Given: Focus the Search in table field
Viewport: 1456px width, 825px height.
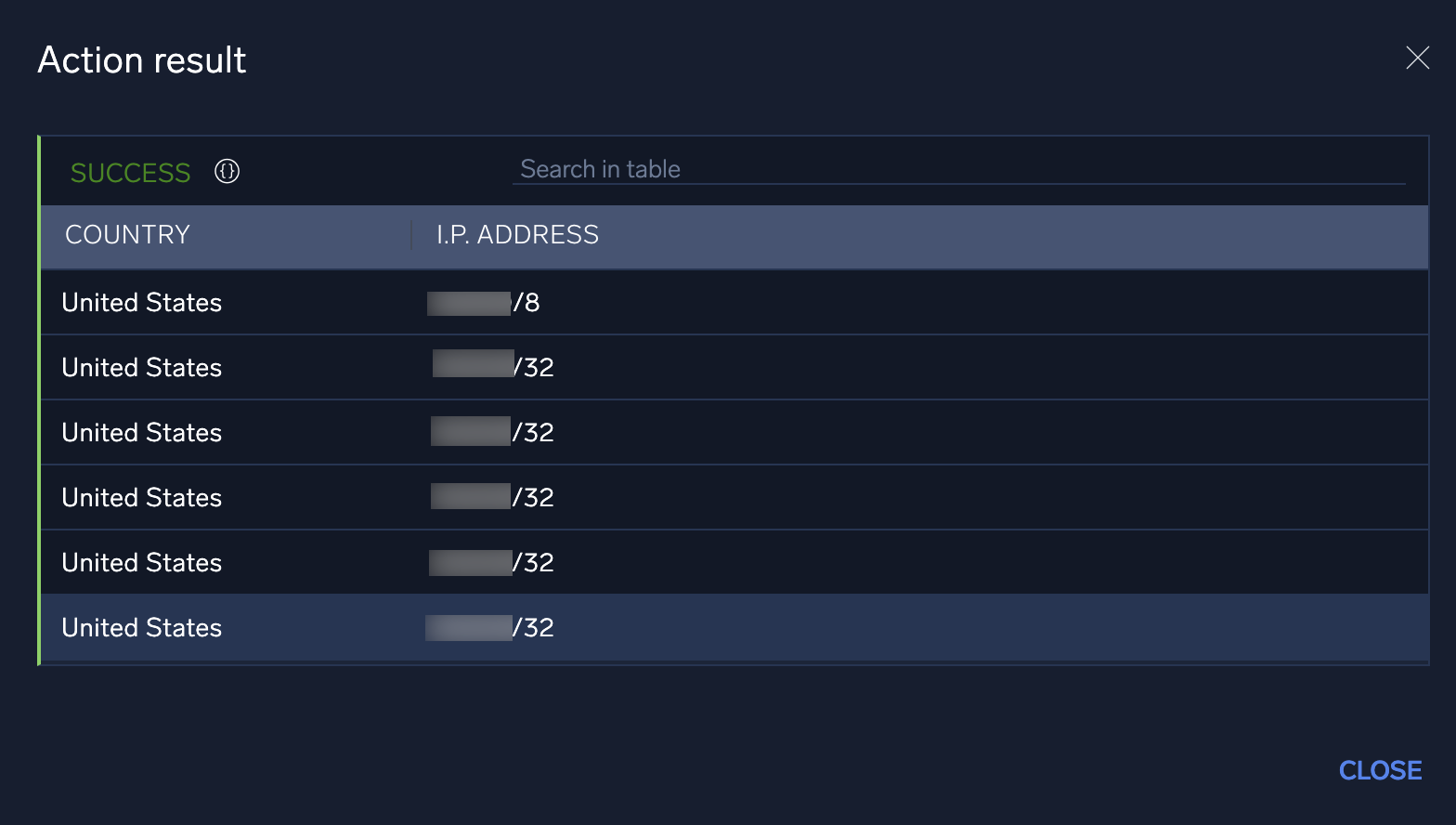Looking at the screenshot, I should (956, 169).
